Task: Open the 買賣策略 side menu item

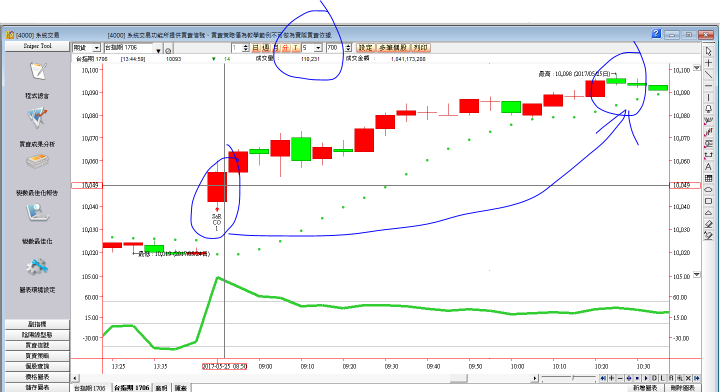Action: (x=37, y=356)
